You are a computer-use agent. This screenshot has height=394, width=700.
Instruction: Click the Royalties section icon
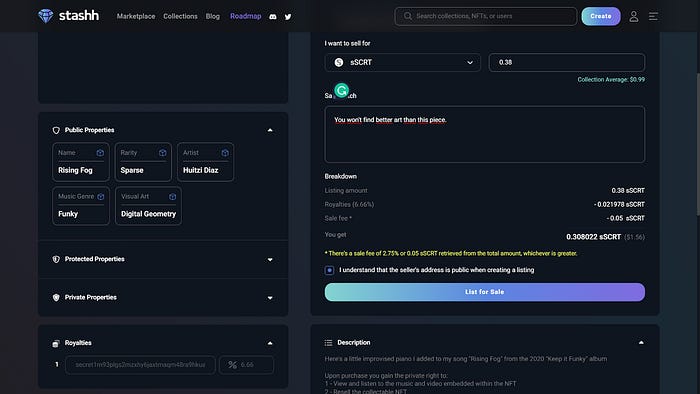[x=56, y=343]
